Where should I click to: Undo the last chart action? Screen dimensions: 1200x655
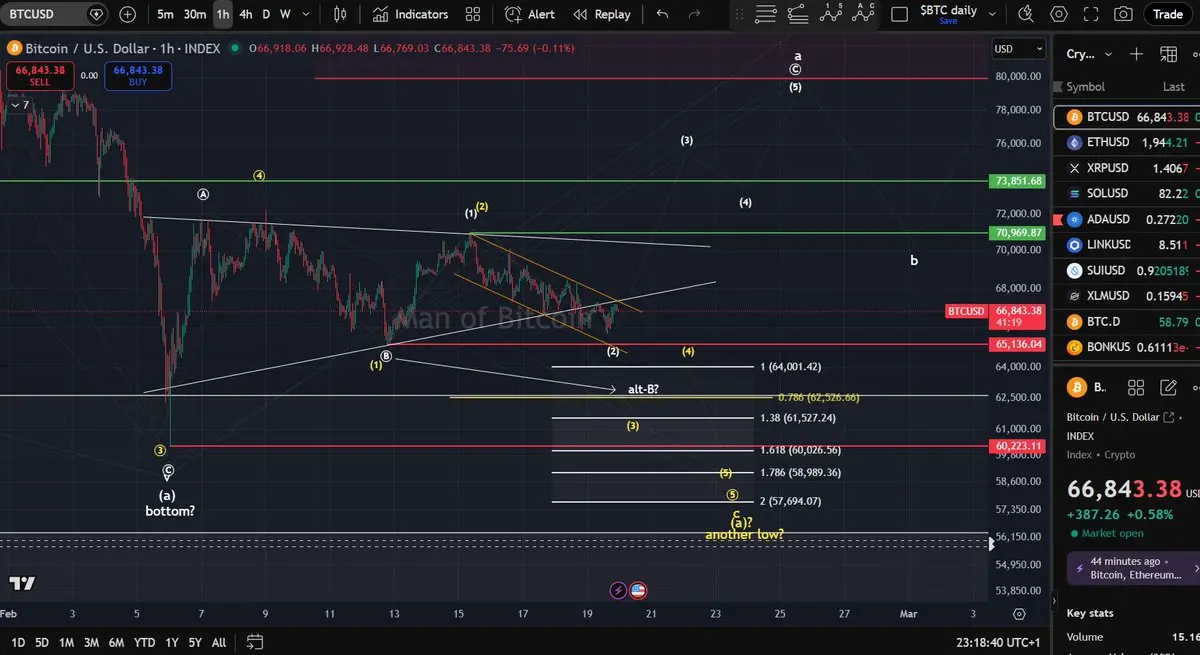[662, 14]
